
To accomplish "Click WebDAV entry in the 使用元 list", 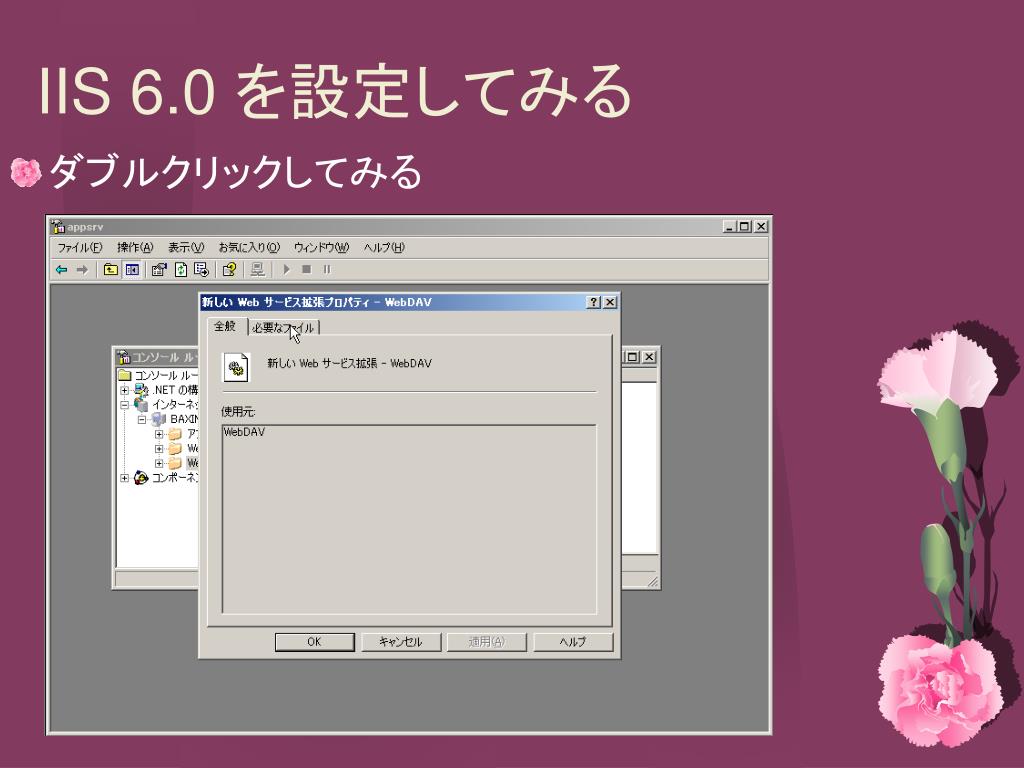I will tap(244, 432).
